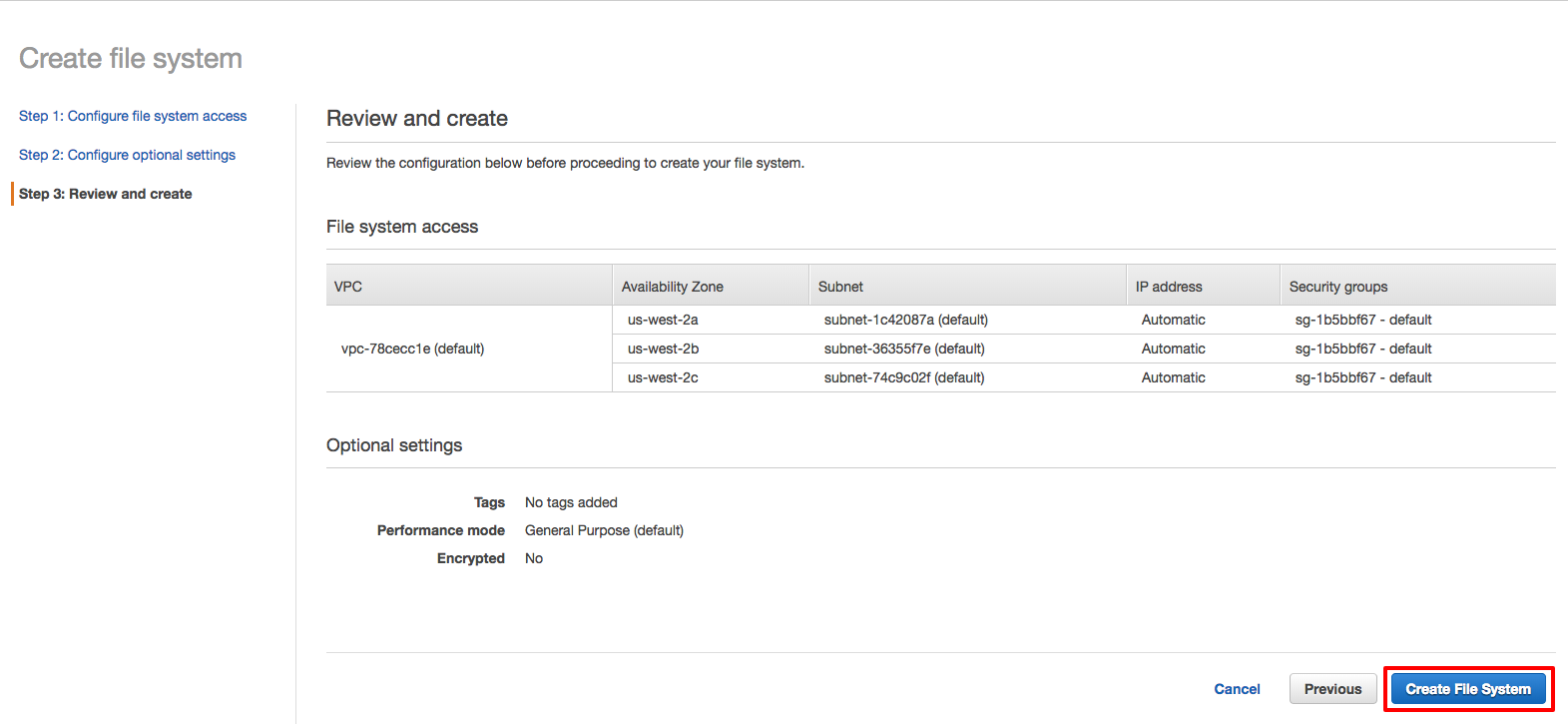Click the VPC column header
The width and height of the screenshot is (1568, 724).
coord(348,287)
